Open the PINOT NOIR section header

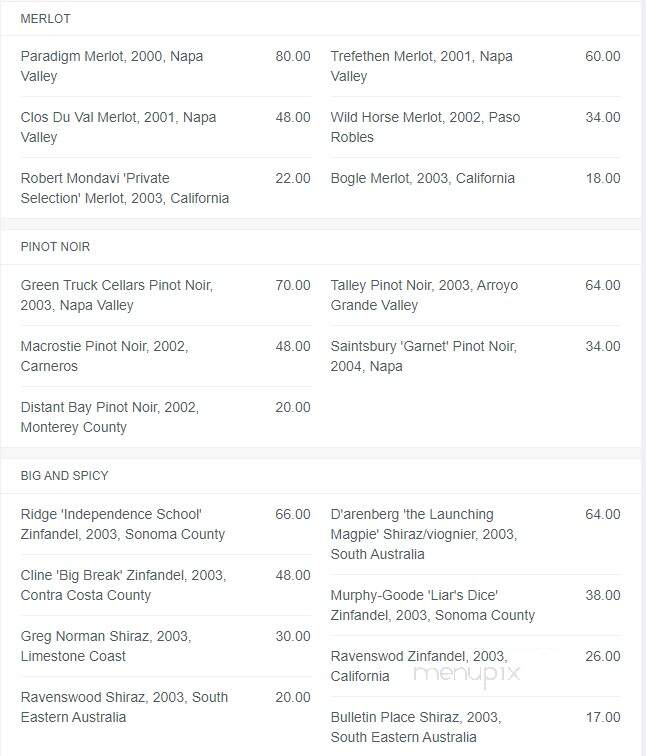click(x=55, y=247)
